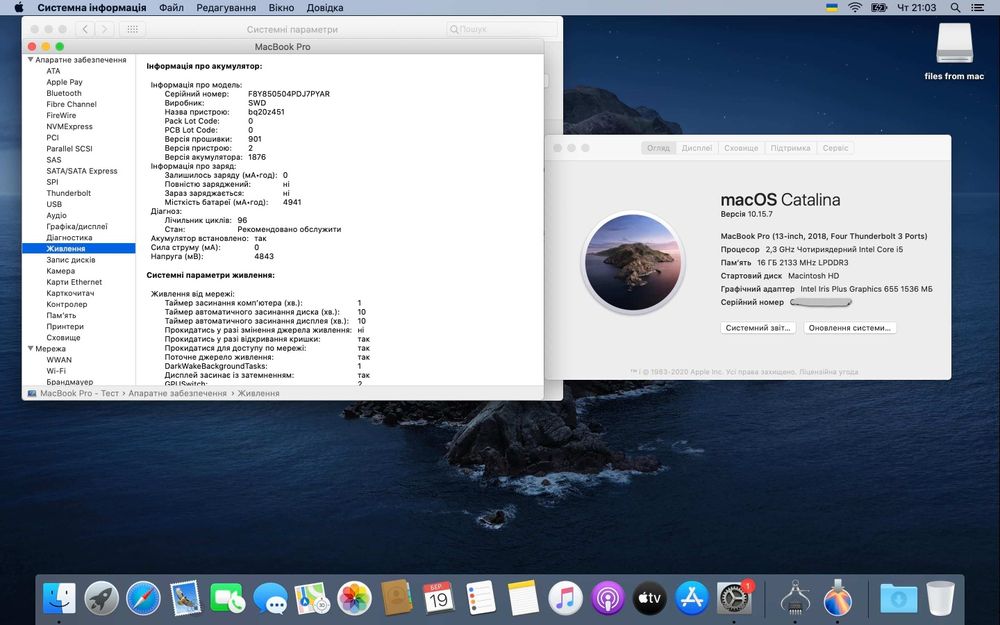This screenshot has width=1000, height=625.
Task: Click macOS Catalina island image
Action: (x=633, y=262)
